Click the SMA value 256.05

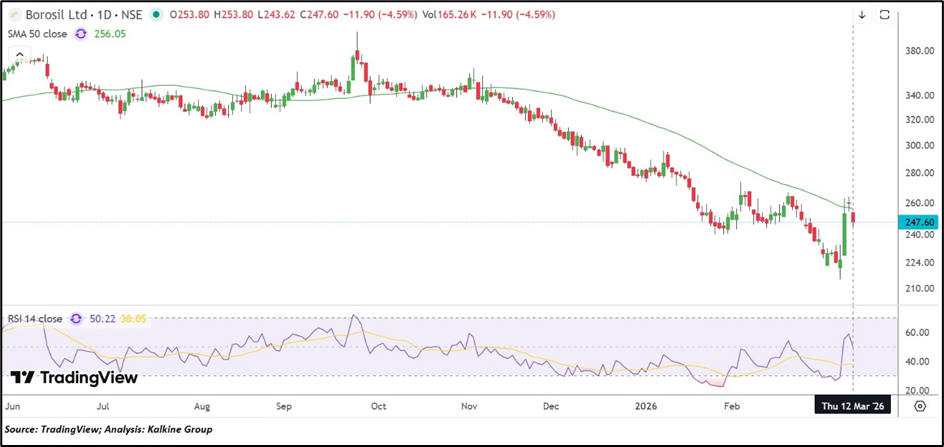coord(107,32)
